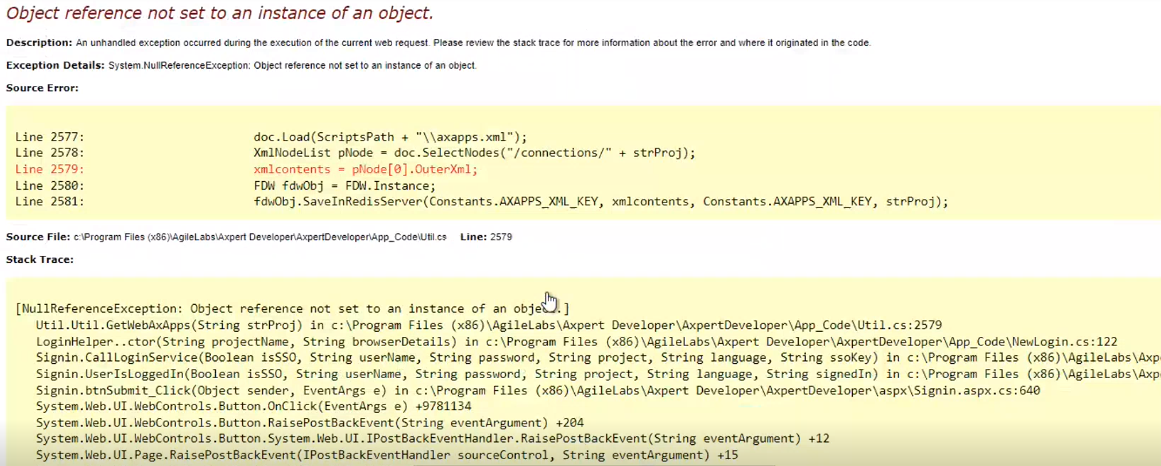Screen dimensions: 1161x466
Task: Click the '[NullReferenceException: ...]' stack trace header
Action: point(292,309)
